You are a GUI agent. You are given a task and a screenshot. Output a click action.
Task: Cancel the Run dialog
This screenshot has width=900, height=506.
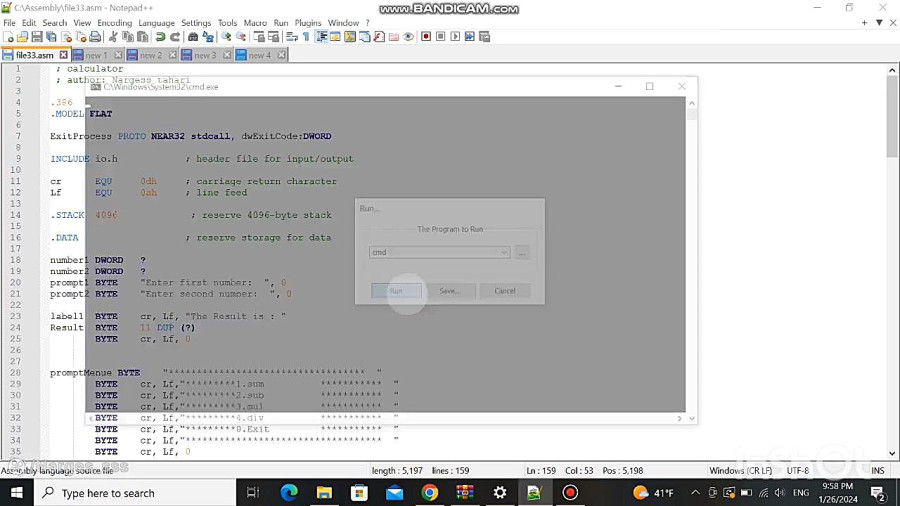(505, 291)
